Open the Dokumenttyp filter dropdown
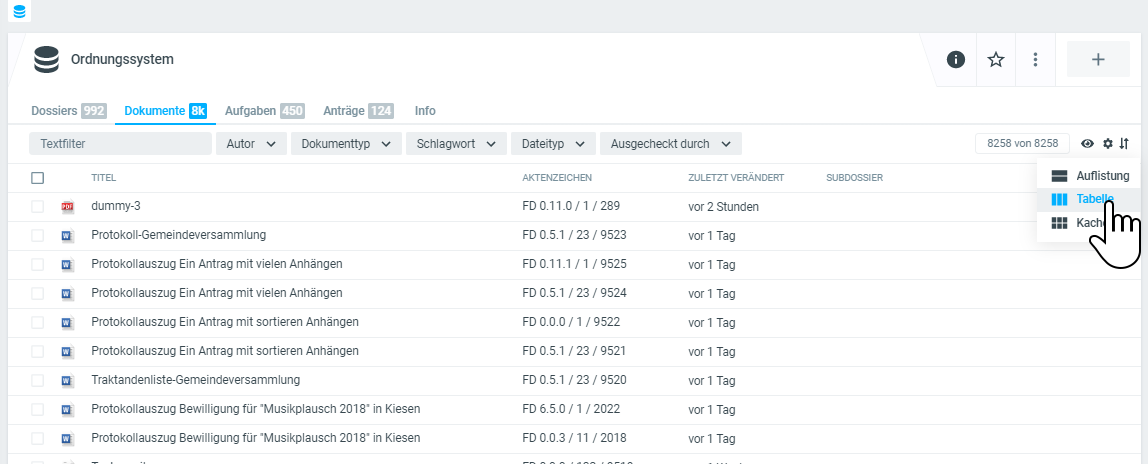 (x=346, y=144)
